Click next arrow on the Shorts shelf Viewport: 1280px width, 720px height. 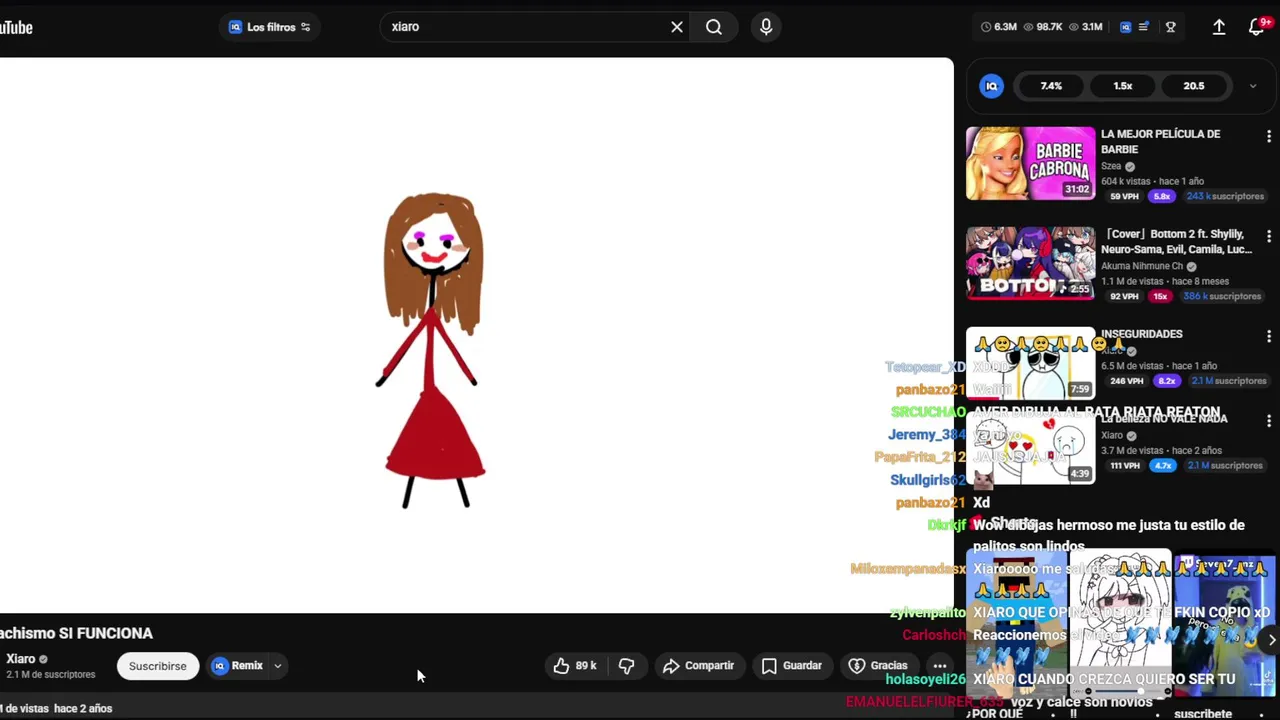[x=1271, y=640]
